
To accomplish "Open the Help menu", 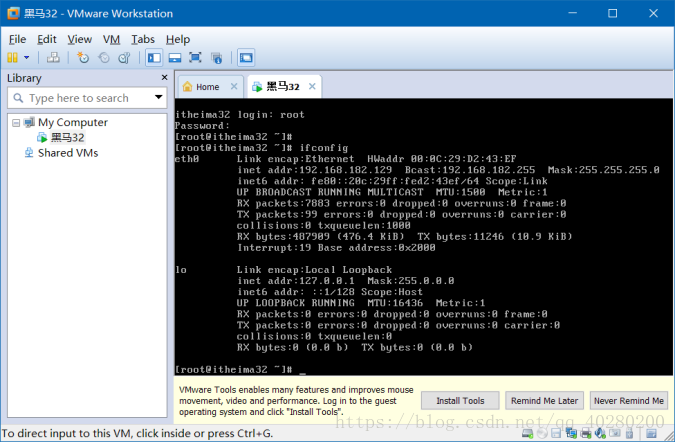I will coord(178,39).
